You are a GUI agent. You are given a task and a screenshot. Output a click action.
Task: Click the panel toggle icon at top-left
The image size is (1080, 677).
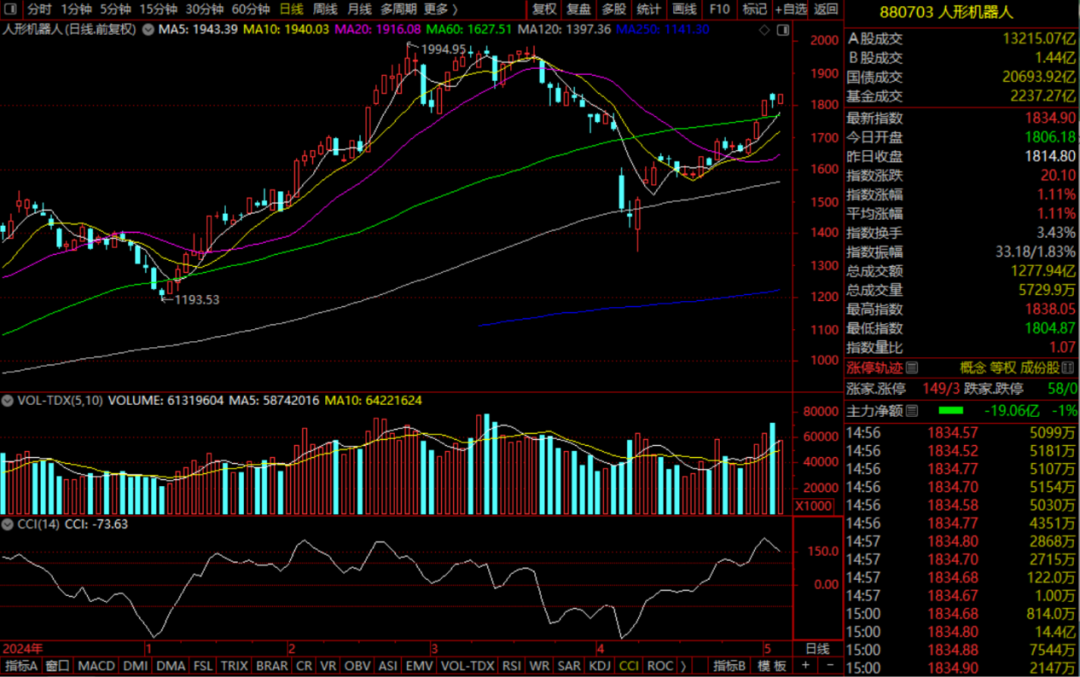pos(10,9)
